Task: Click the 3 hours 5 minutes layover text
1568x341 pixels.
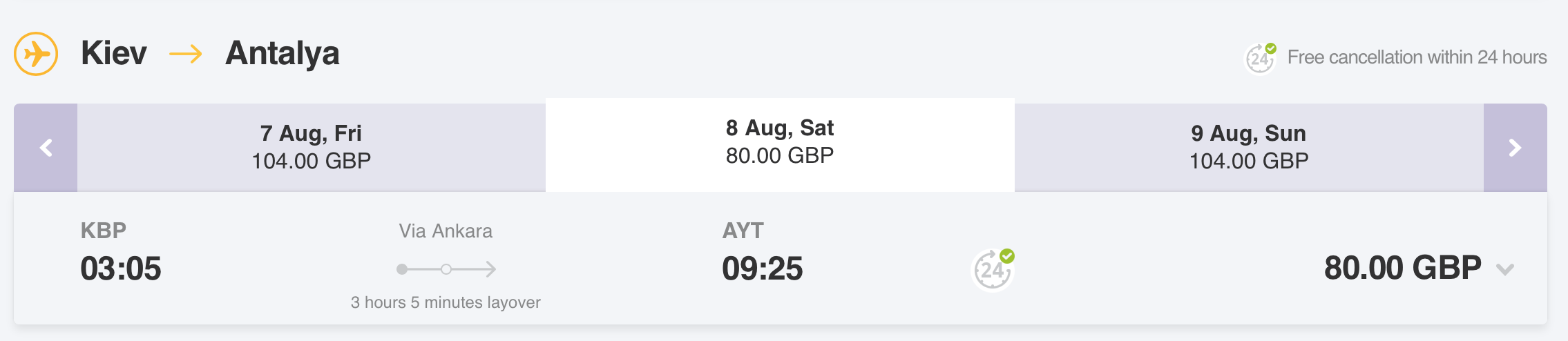Action: coord(446,302)
